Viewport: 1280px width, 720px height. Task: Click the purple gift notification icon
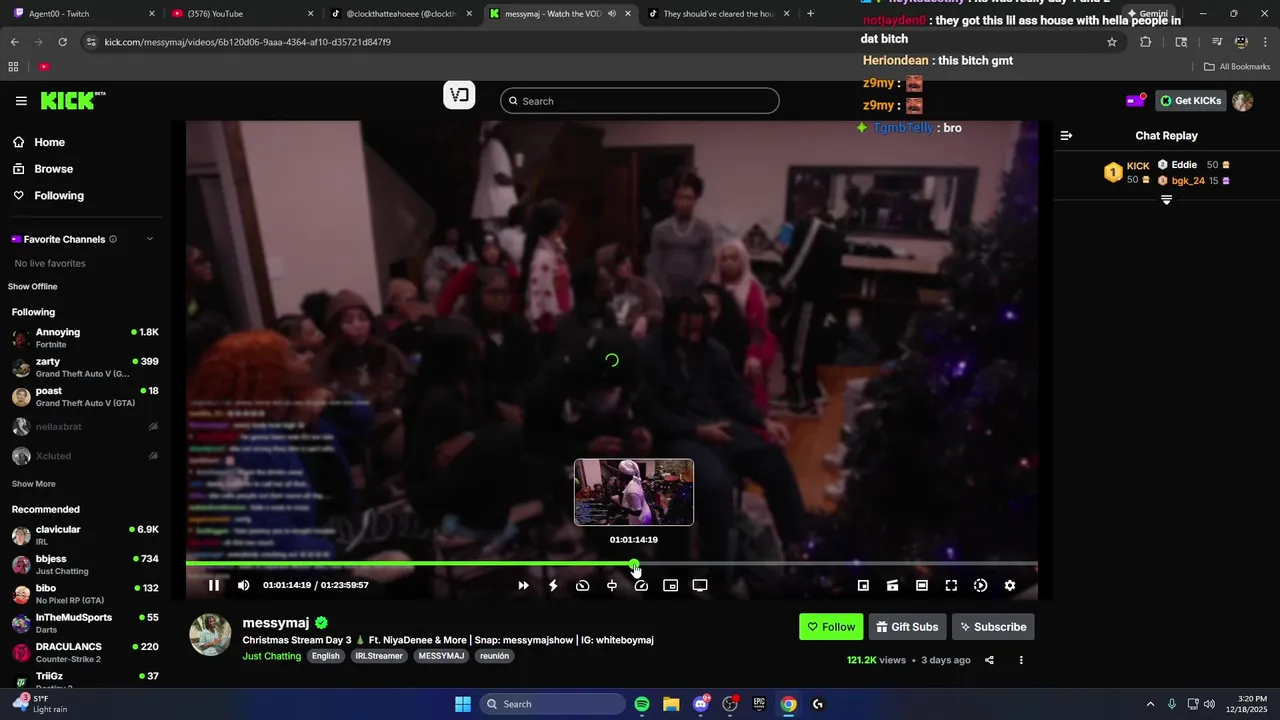point(1135,100)
